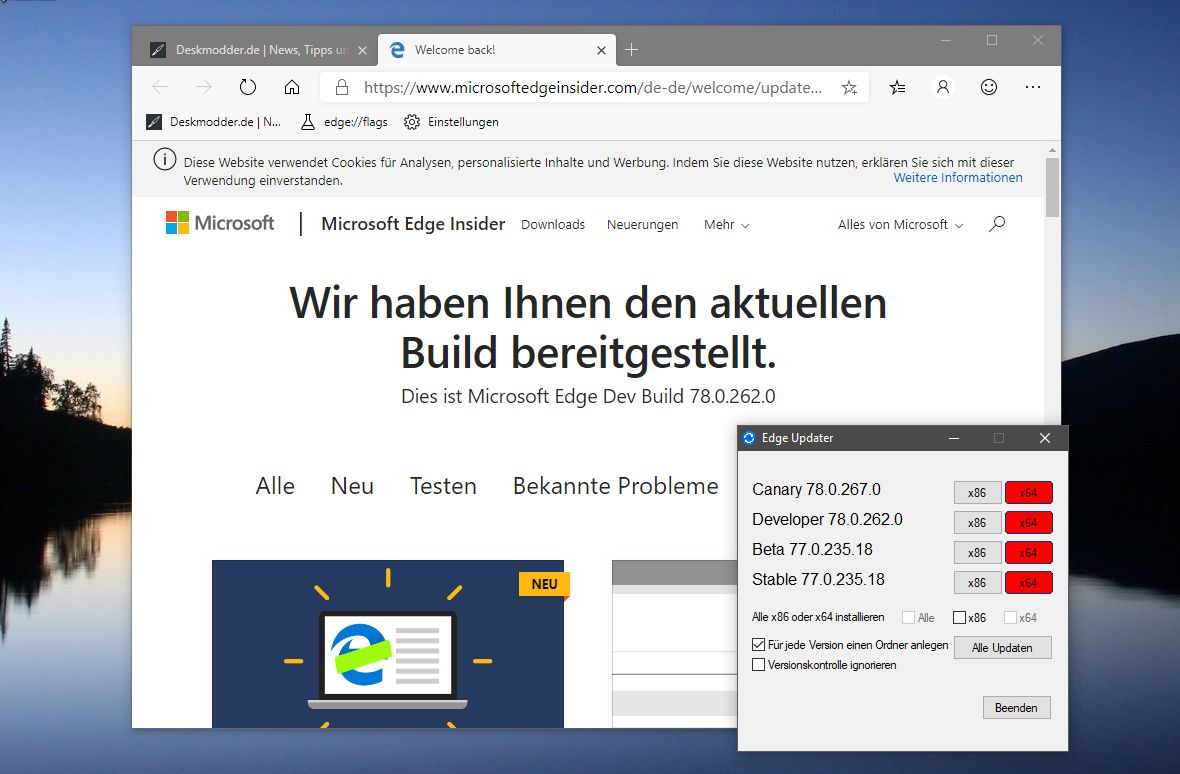
Task: Open the favorites list icon
Action: point(897,87)
